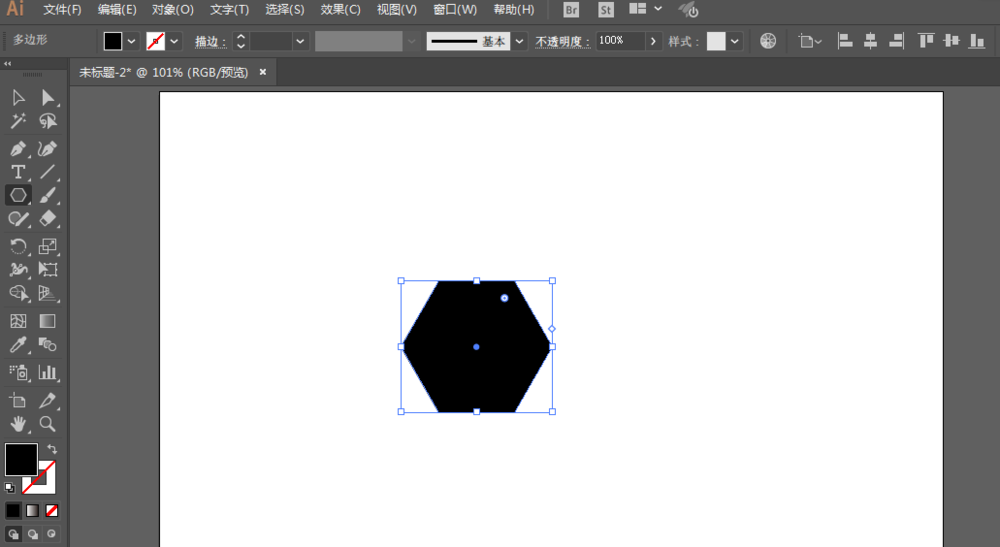Open the fill color dropdown in control bar

(x=132, y=41)
